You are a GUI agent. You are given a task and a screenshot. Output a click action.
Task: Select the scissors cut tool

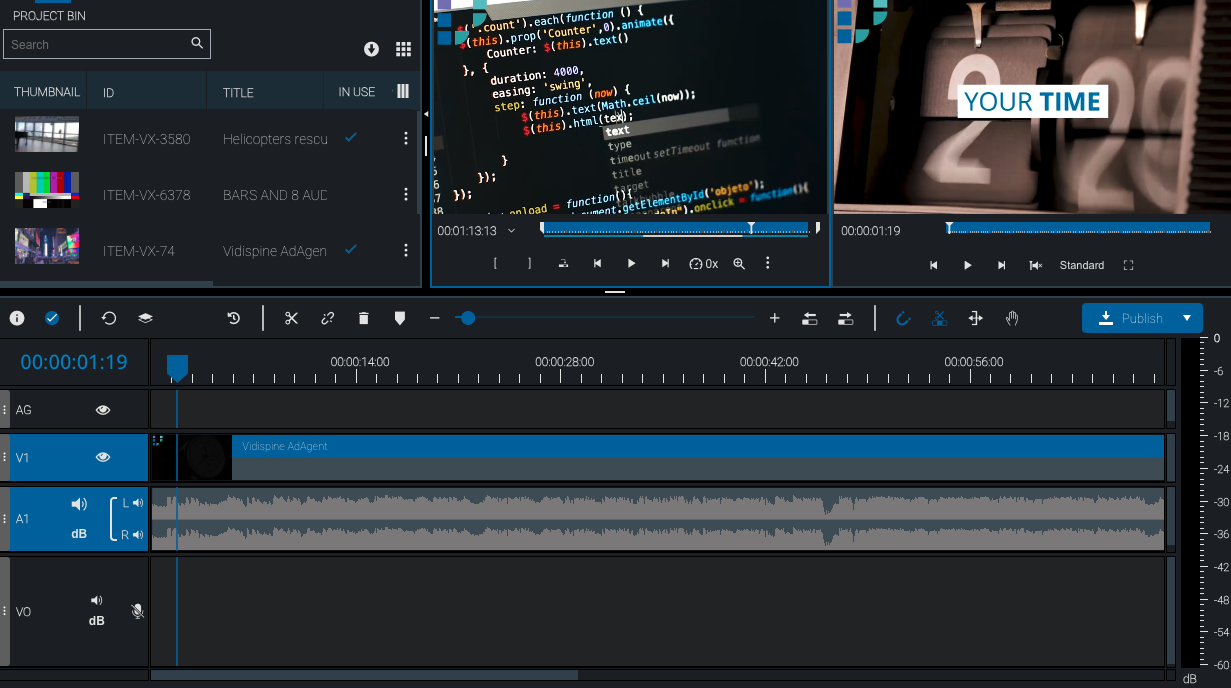pyautogui.click(x=291, y=318)
